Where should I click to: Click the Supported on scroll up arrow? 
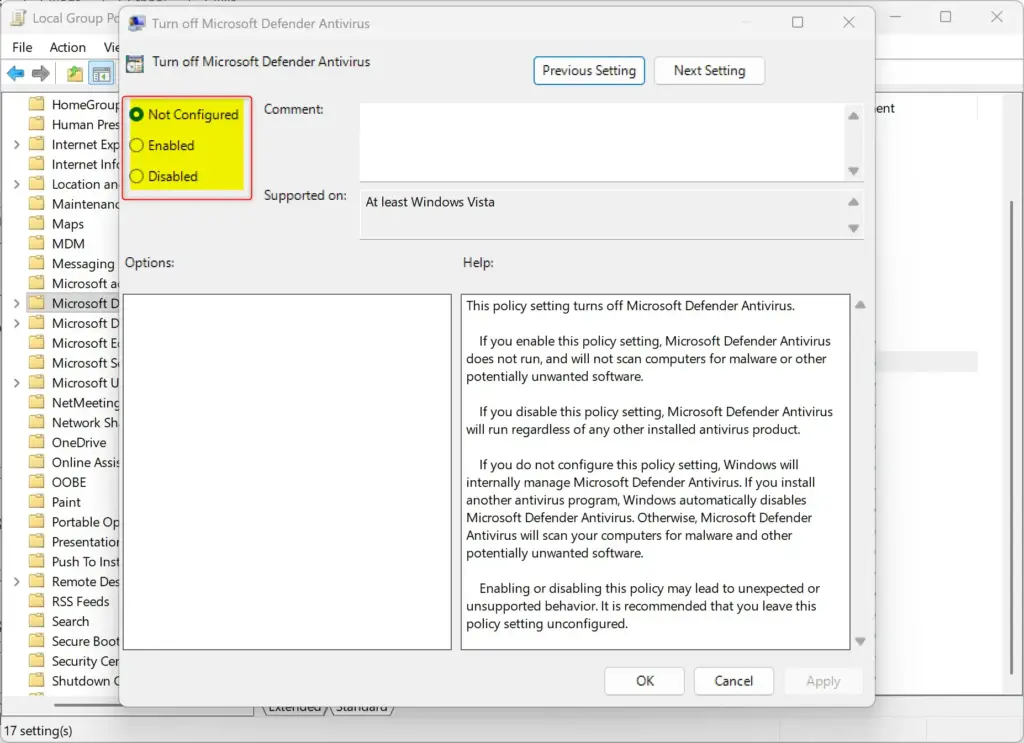854,202
